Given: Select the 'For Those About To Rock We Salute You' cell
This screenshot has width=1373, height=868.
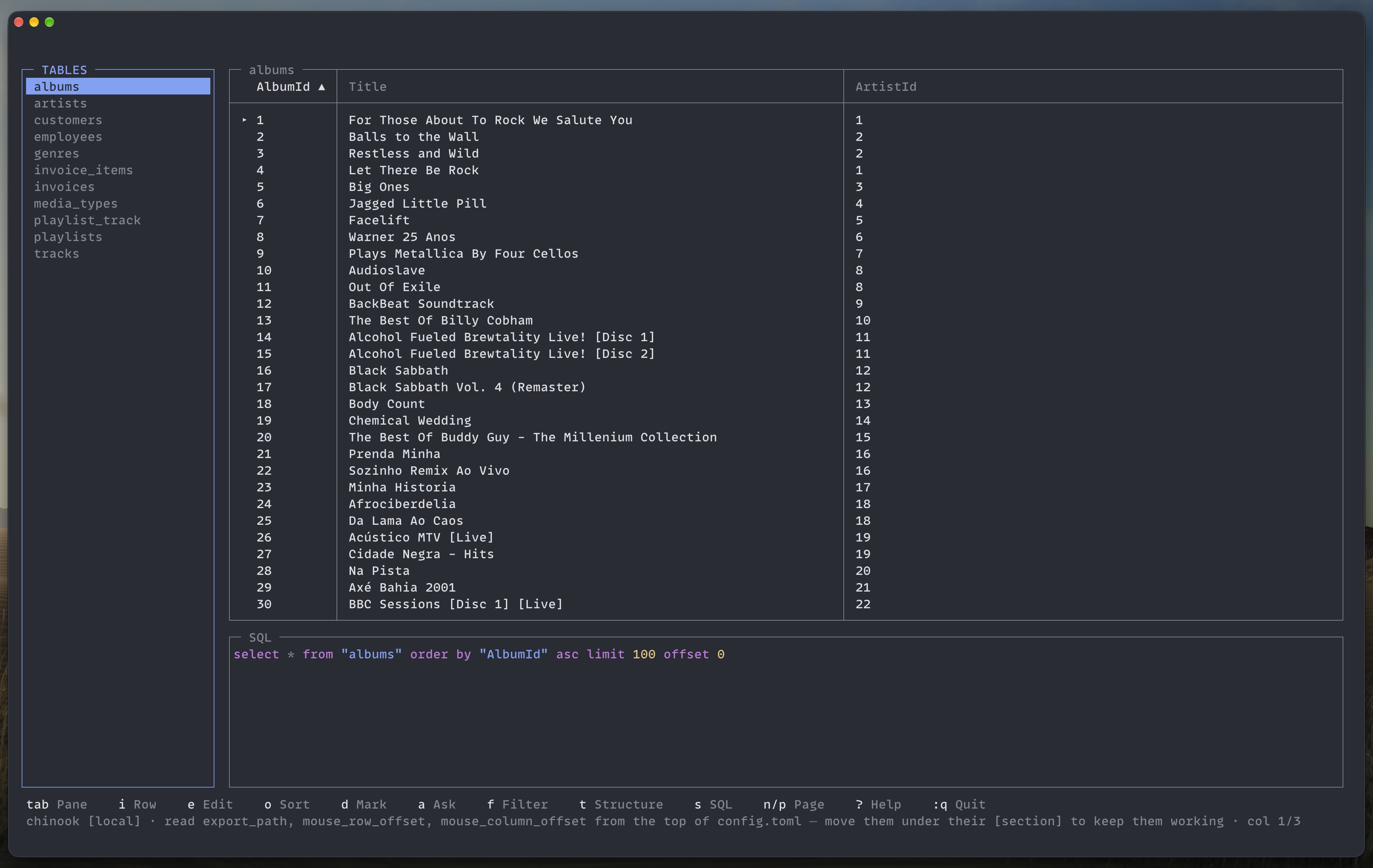Looking at the screenshot, I should tap(491, 120).
